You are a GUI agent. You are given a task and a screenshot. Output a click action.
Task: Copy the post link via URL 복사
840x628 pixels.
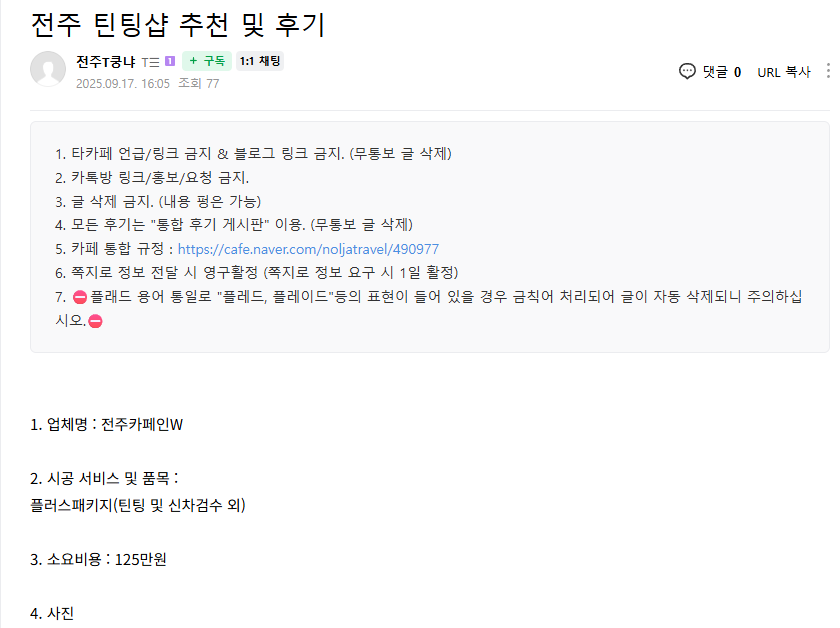point(783,72)
